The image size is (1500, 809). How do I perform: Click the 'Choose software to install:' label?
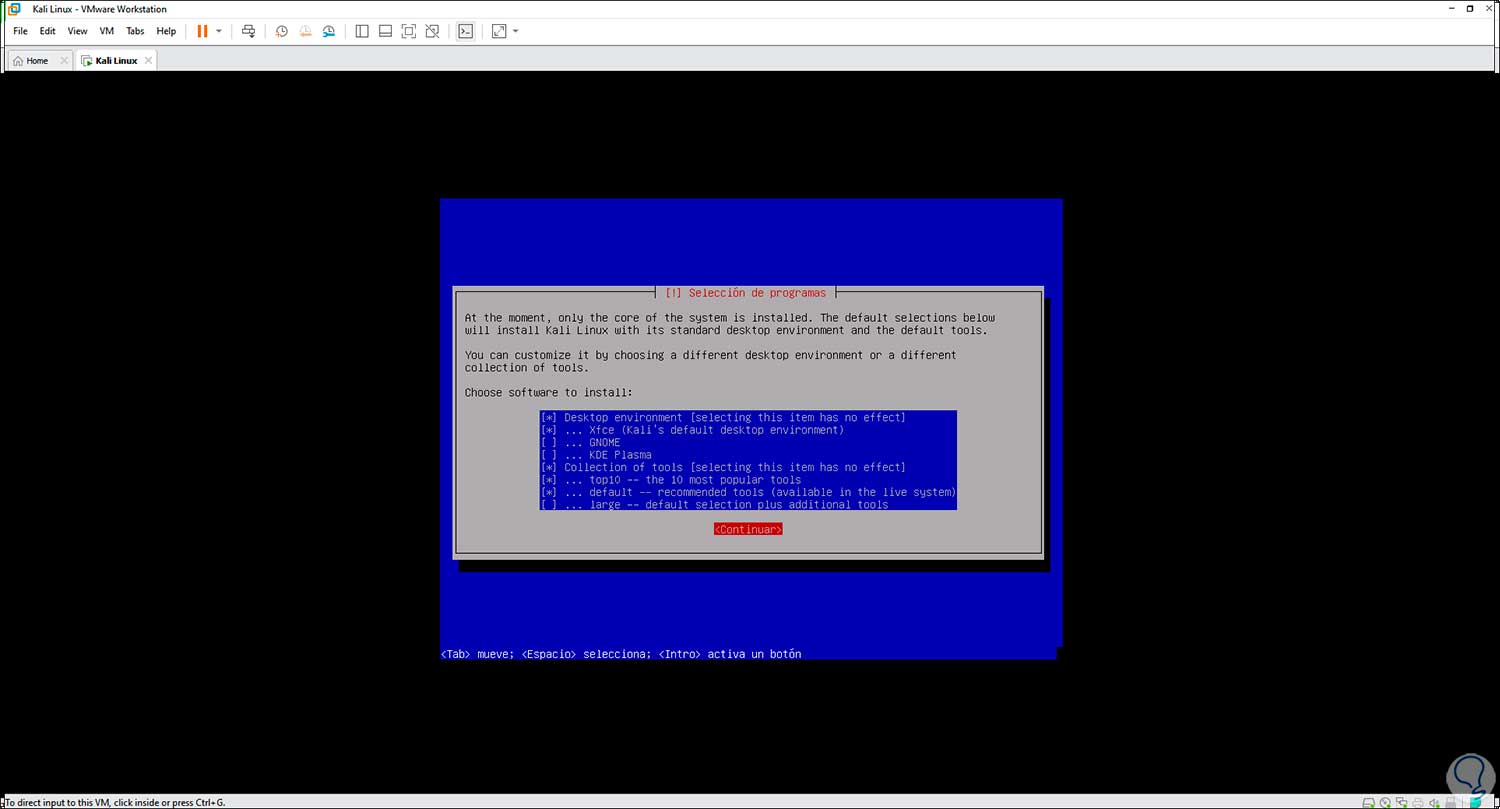549,393
